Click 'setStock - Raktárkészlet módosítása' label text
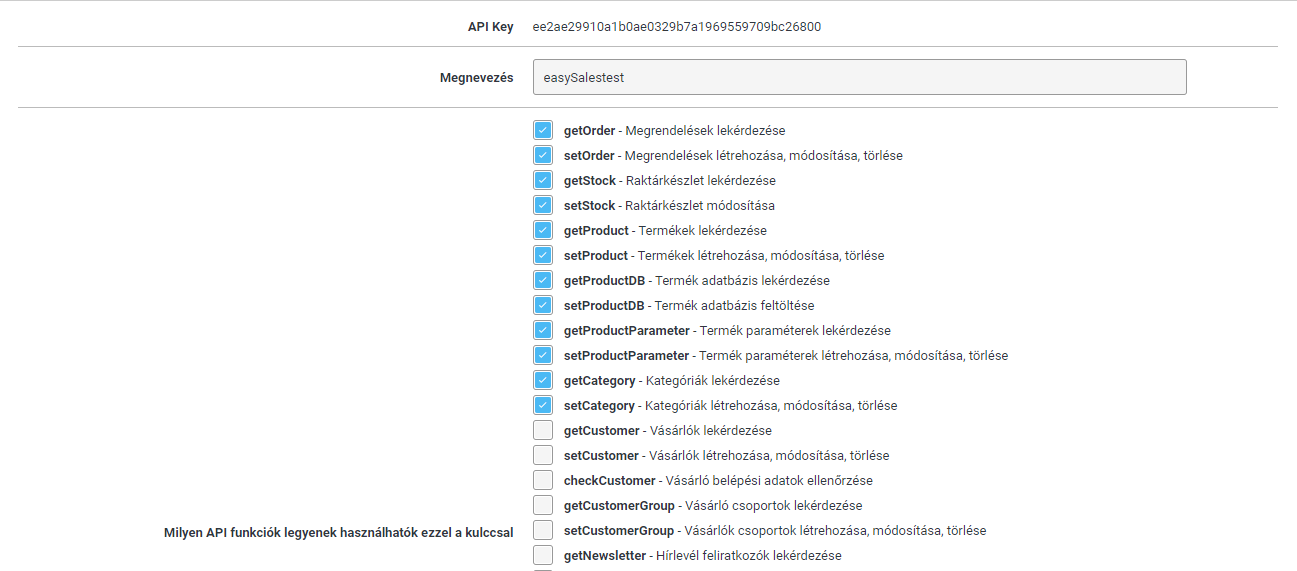This screenshot has height=571, width=1297. tap(669, 206)
